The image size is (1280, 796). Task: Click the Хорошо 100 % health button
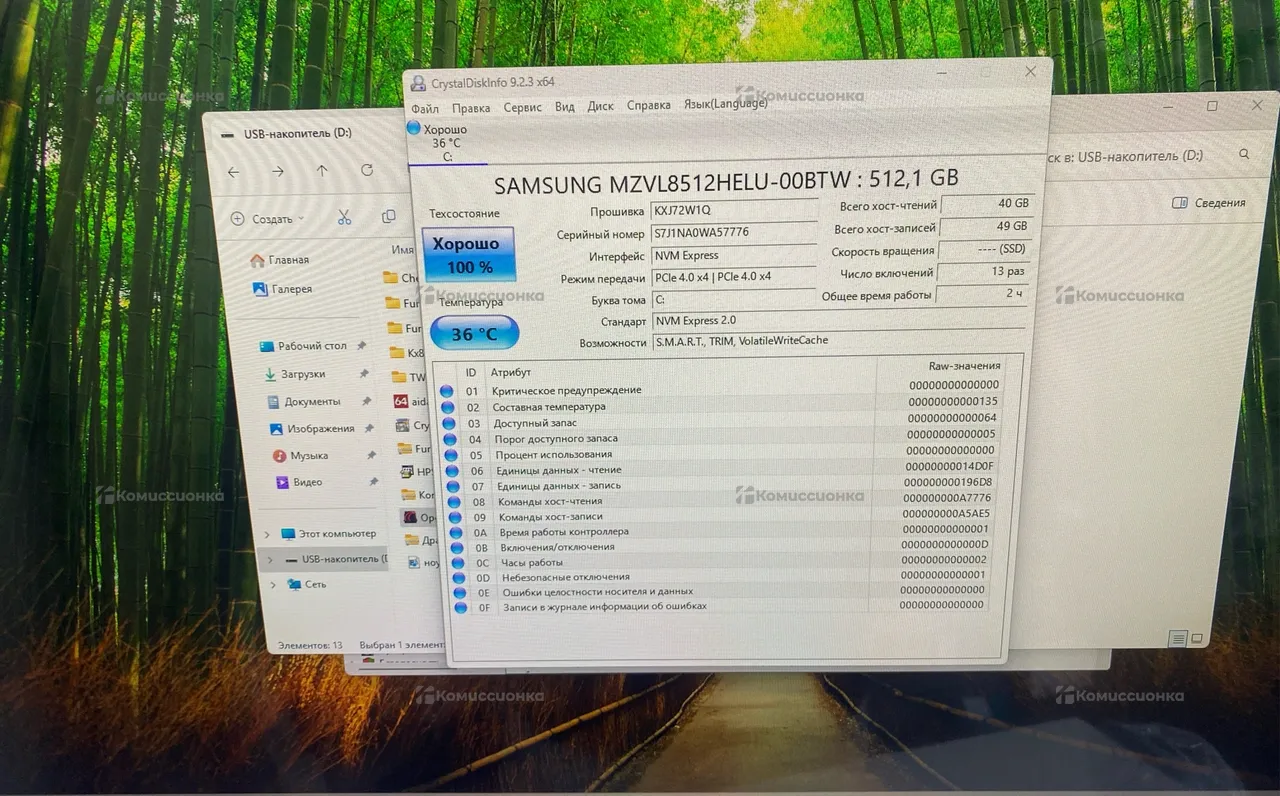click(x=468, y=254)
